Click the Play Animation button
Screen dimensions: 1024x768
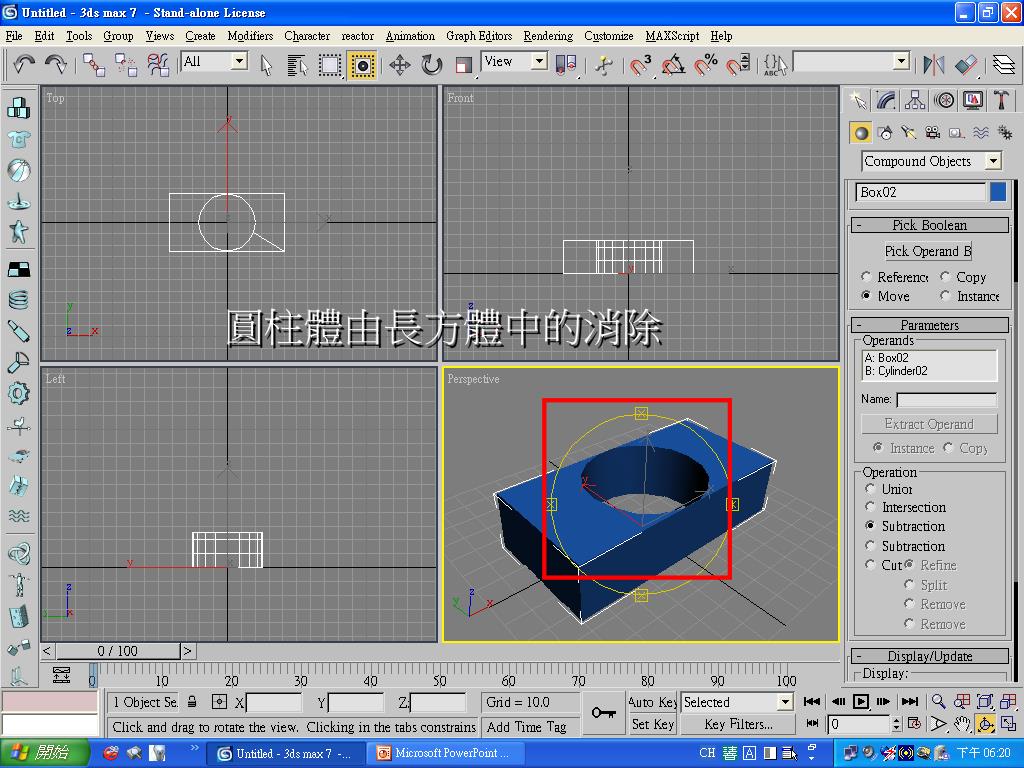tap(861, 701)
